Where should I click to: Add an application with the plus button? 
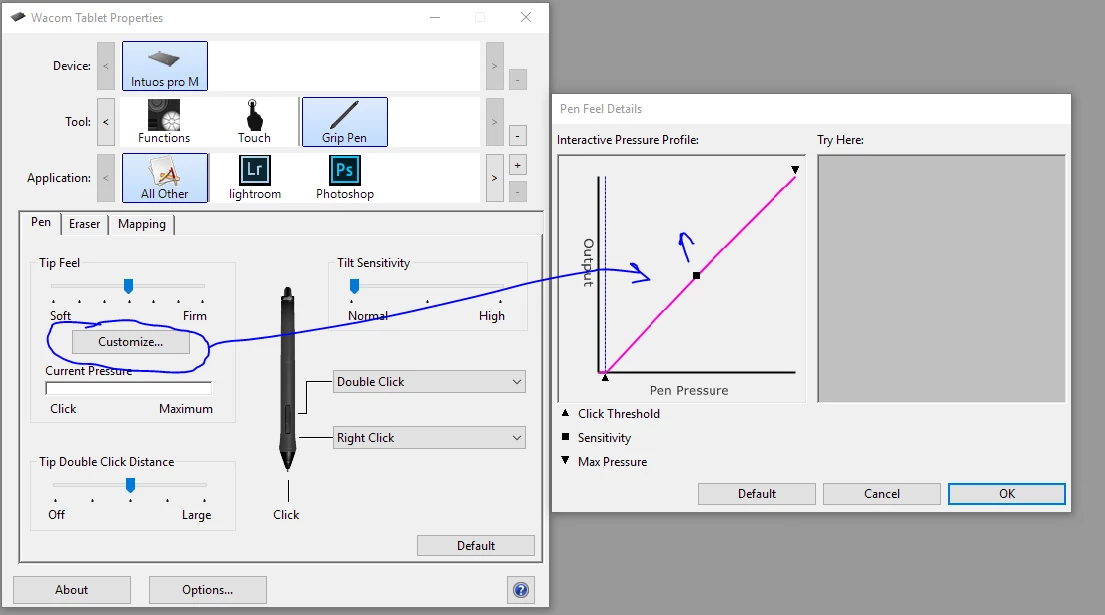pos(517,166)
